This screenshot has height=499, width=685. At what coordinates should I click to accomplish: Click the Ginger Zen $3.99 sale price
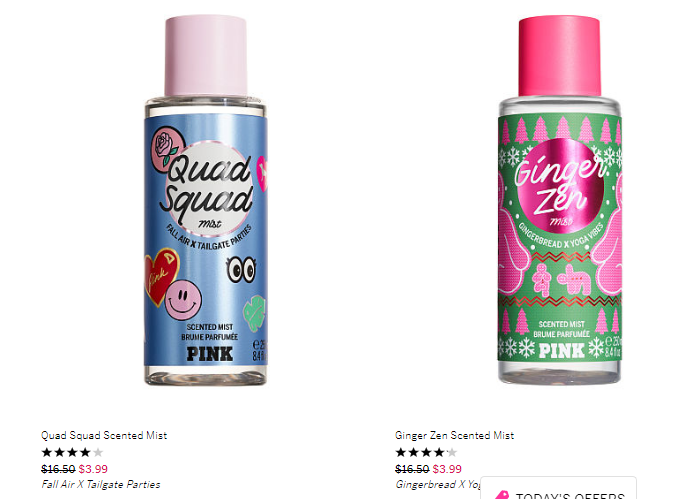coord(447,469)
